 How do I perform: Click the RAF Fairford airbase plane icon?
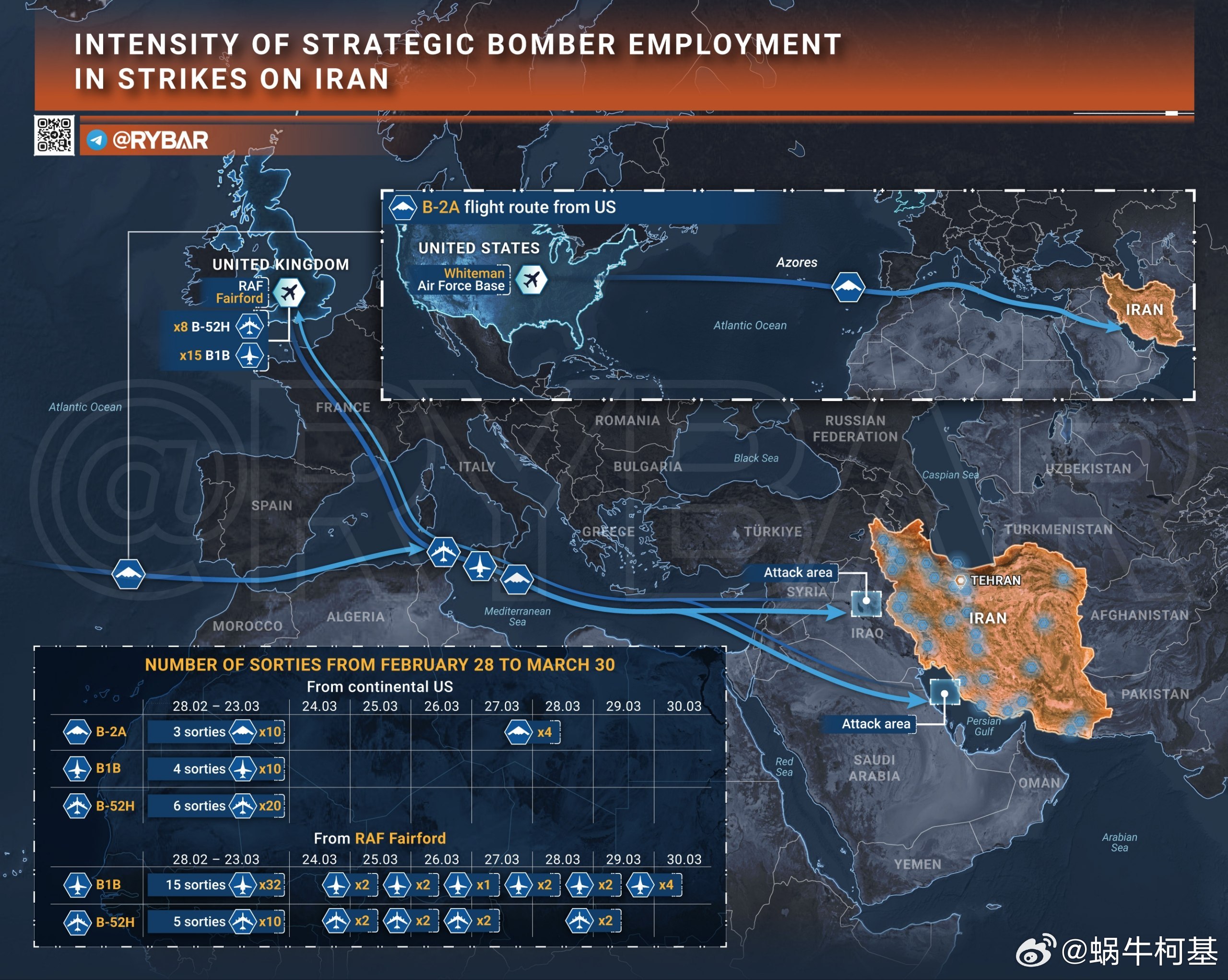click(x=289, y=293)
